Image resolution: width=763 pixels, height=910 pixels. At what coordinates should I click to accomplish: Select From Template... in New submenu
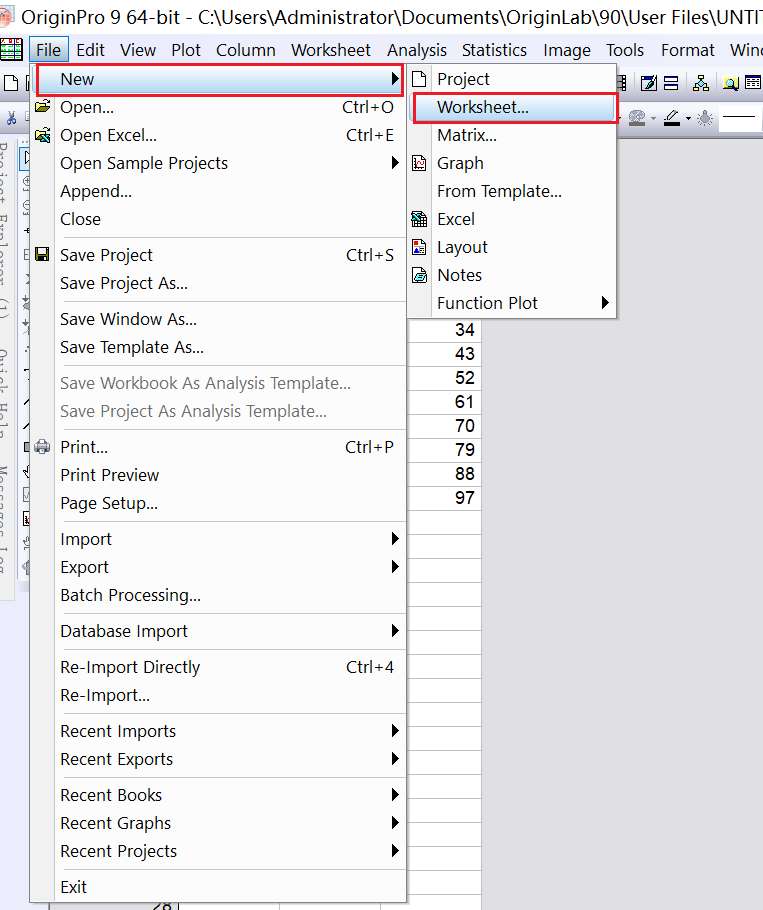[x=512, y=191]
